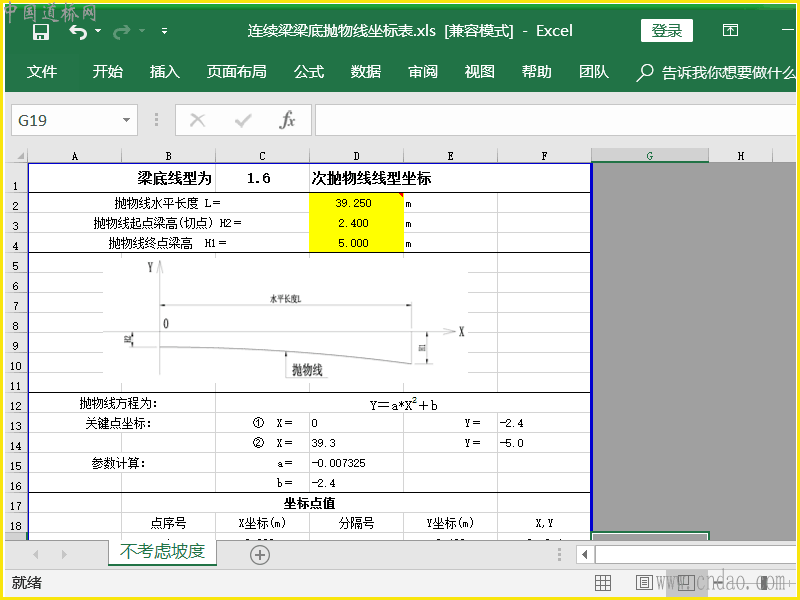
Task: Click the horizontal scrollbar left arrow
Action: pos(585,554)
